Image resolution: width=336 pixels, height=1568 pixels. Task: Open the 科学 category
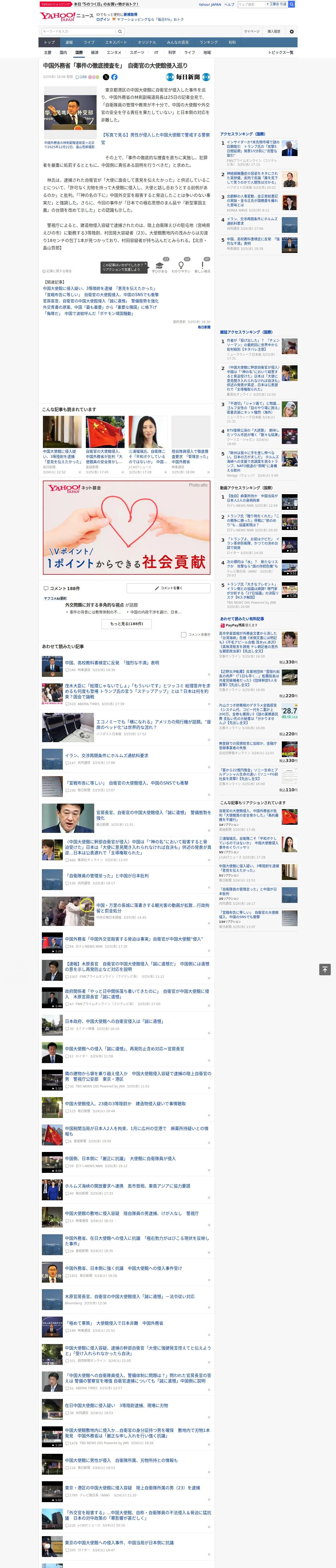172,52
